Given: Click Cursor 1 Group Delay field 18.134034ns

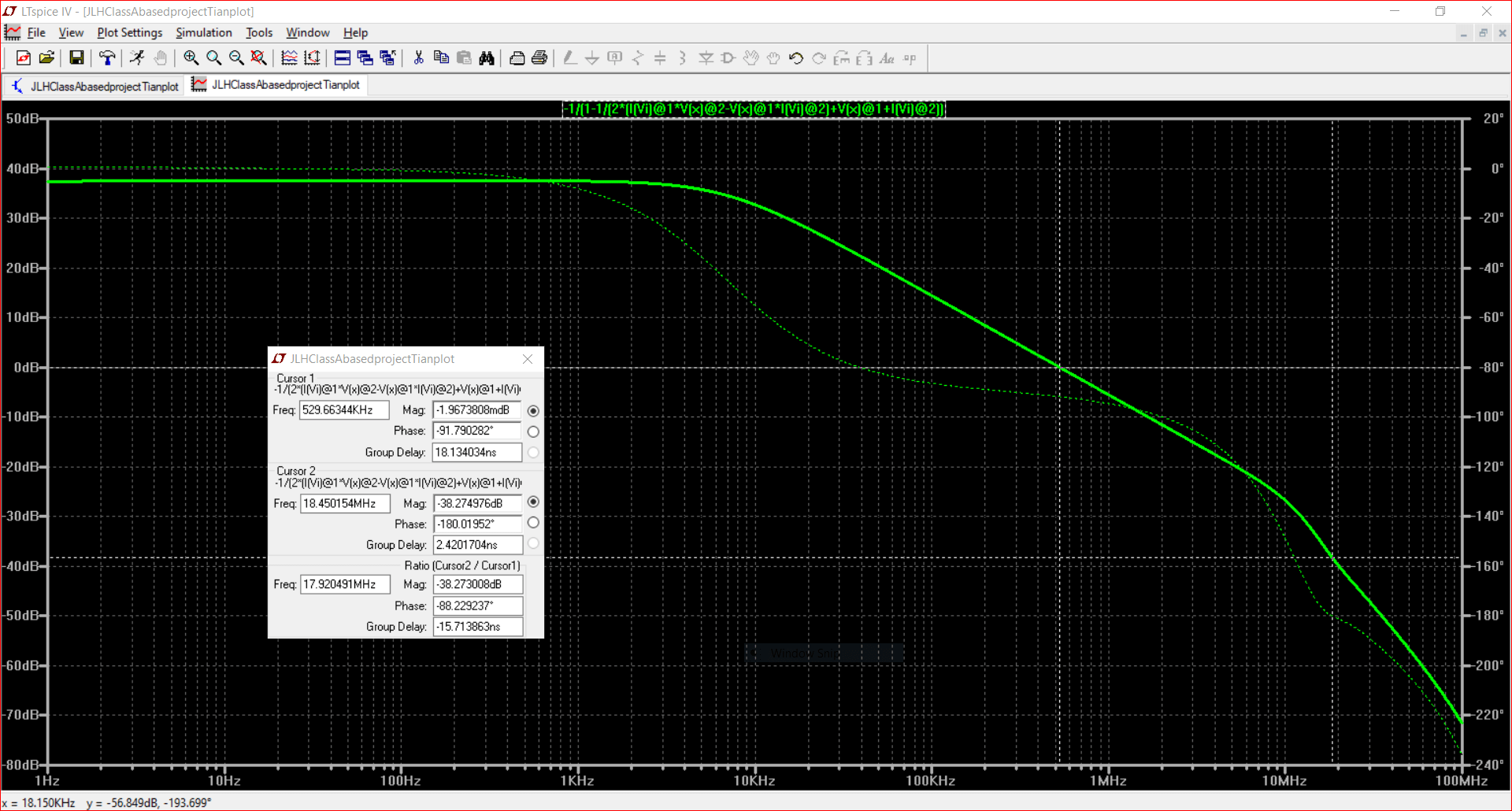Looking at the screenshot, I should pos(476,452).
